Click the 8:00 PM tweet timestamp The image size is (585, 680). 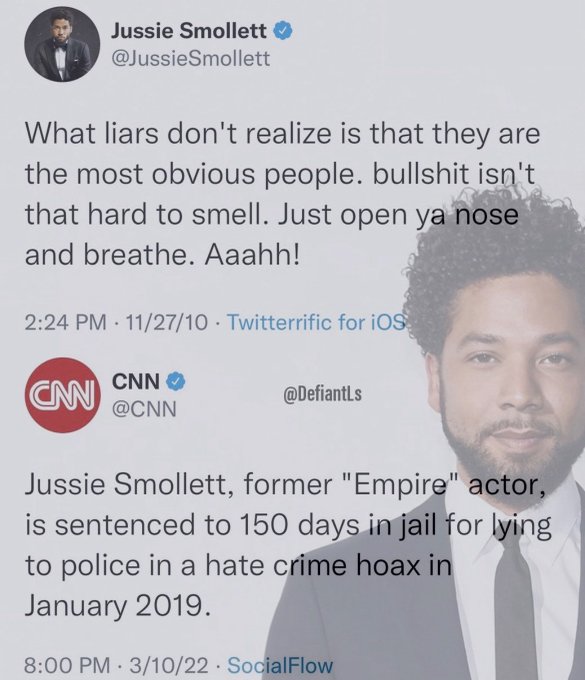coord(66,665)
